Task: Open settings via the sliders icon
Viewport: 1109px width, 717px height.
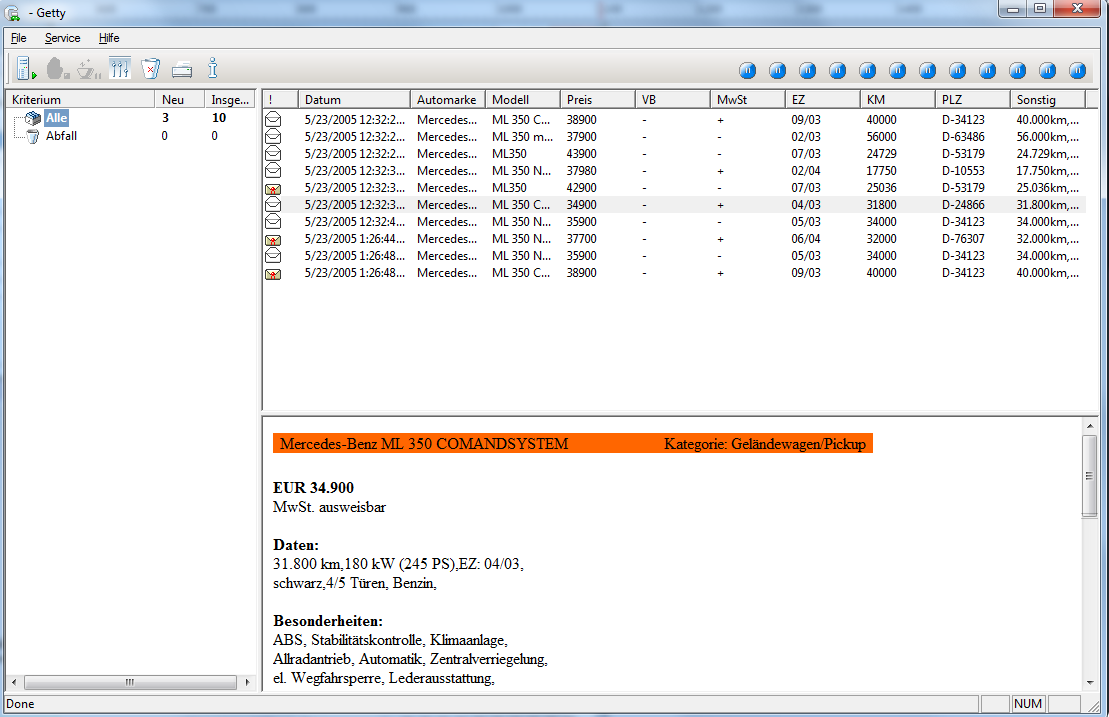Action: [x=120, y=69]
